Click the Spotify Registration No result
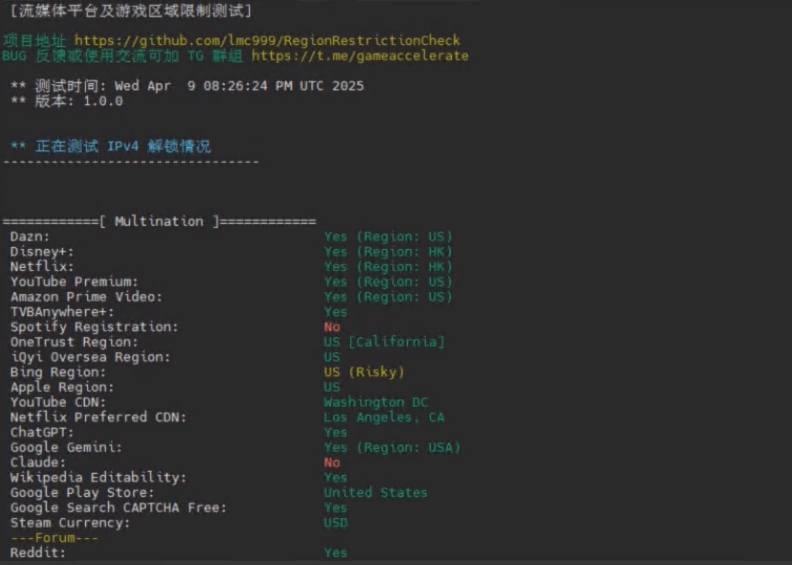Image resolution: width=792 pixels, height=565 pixels. pos(332,327)
